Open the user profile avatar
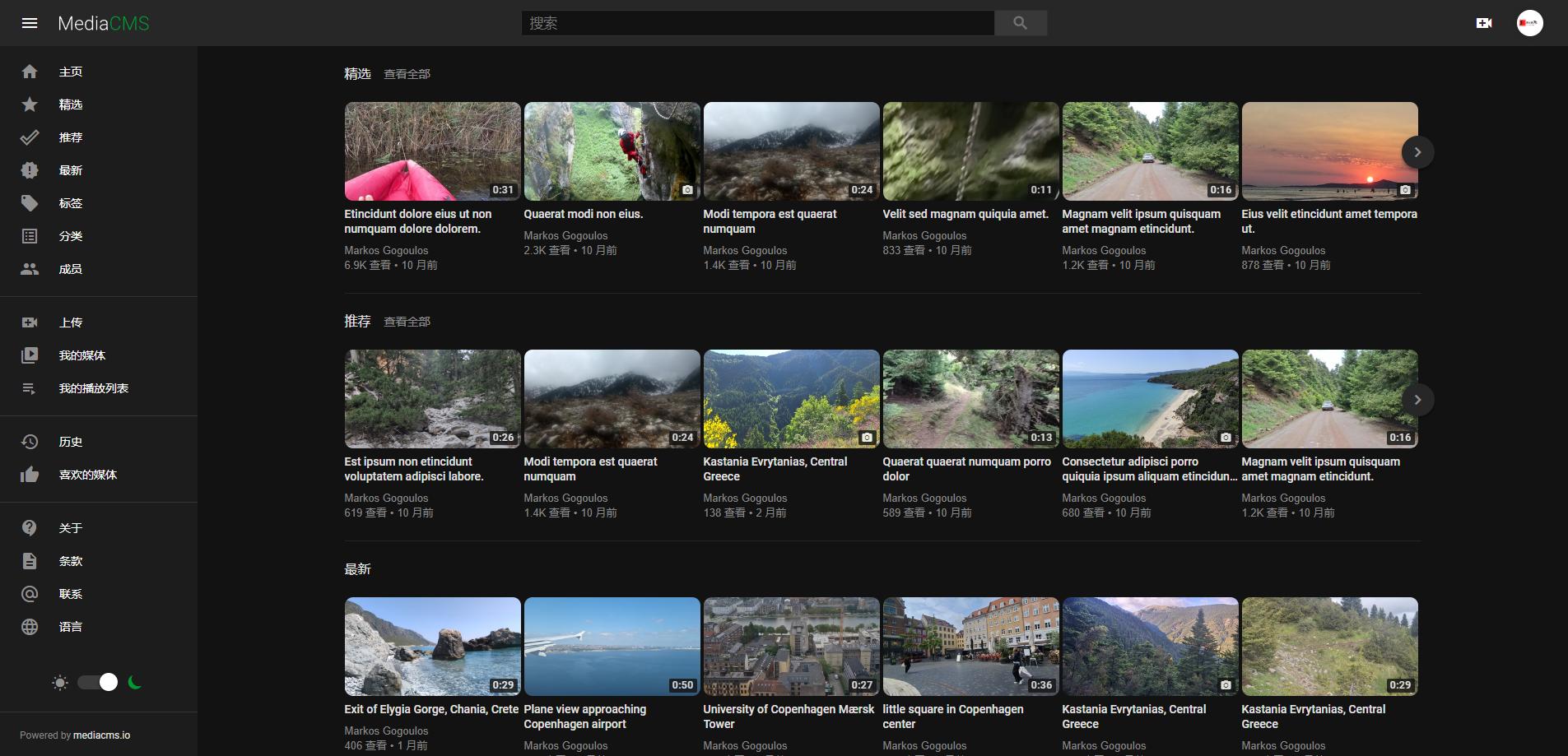This screenshot has width=1568, height=756. 1529,23
